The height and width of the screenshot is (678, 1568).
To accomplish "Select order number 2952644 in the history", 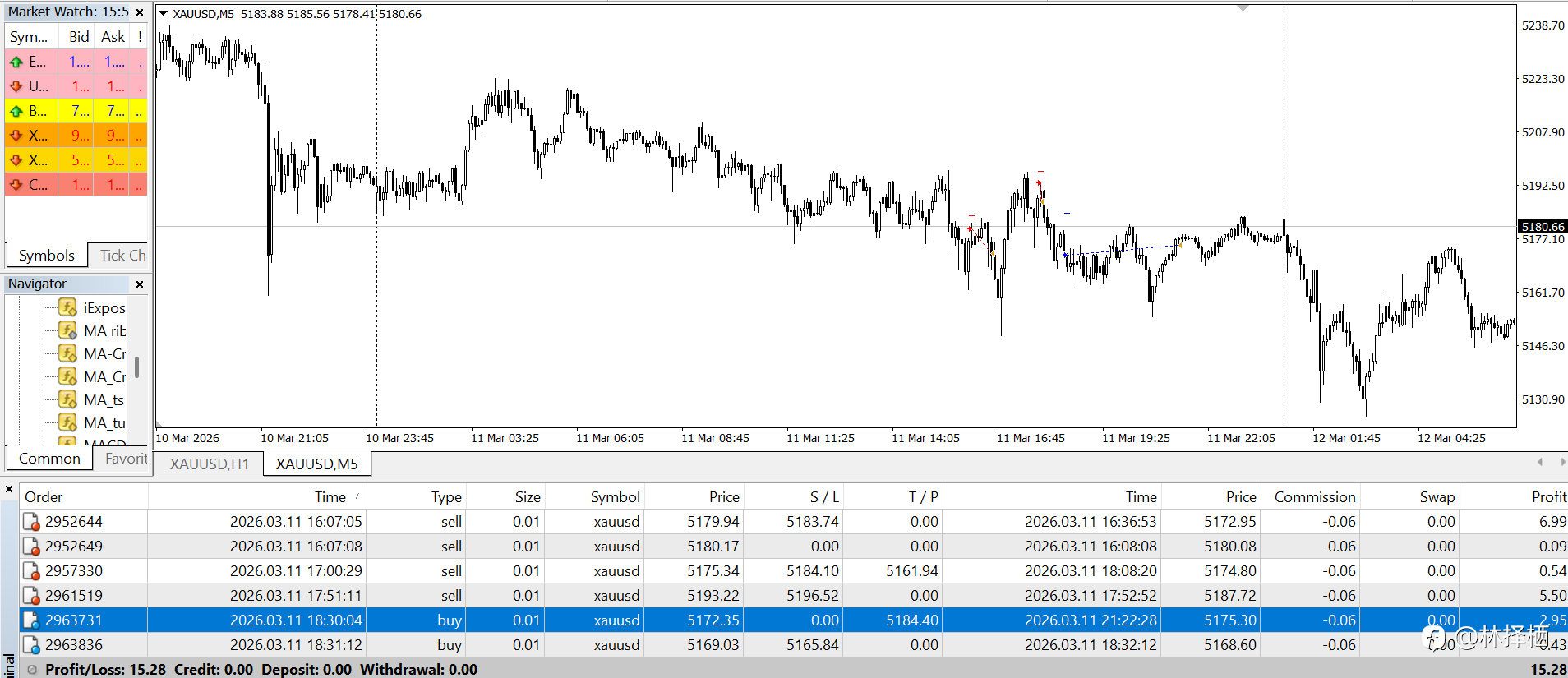I will point(74,522).
